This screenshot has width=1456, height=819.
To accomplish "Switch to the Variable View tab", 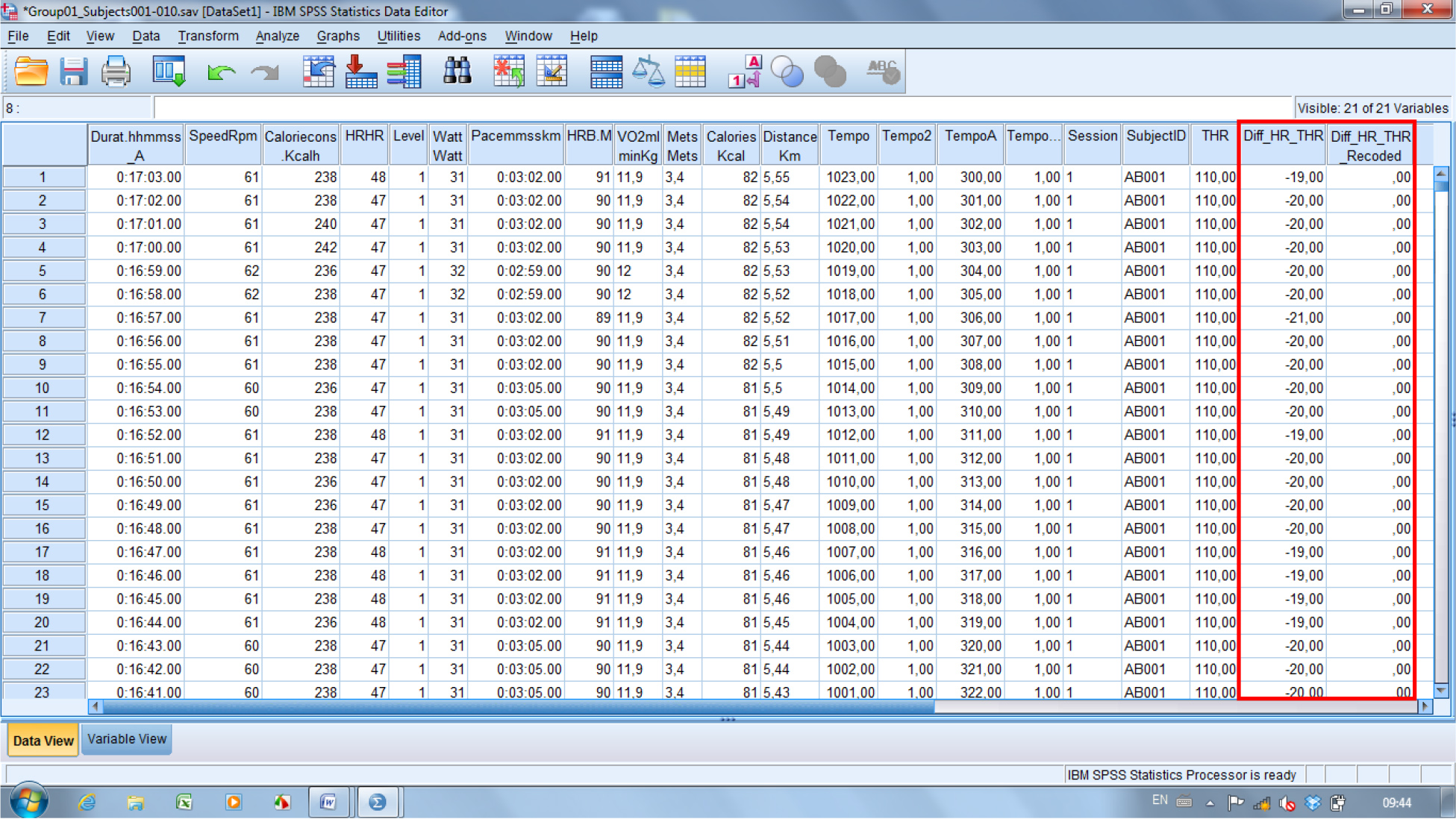I will point(127,739).
